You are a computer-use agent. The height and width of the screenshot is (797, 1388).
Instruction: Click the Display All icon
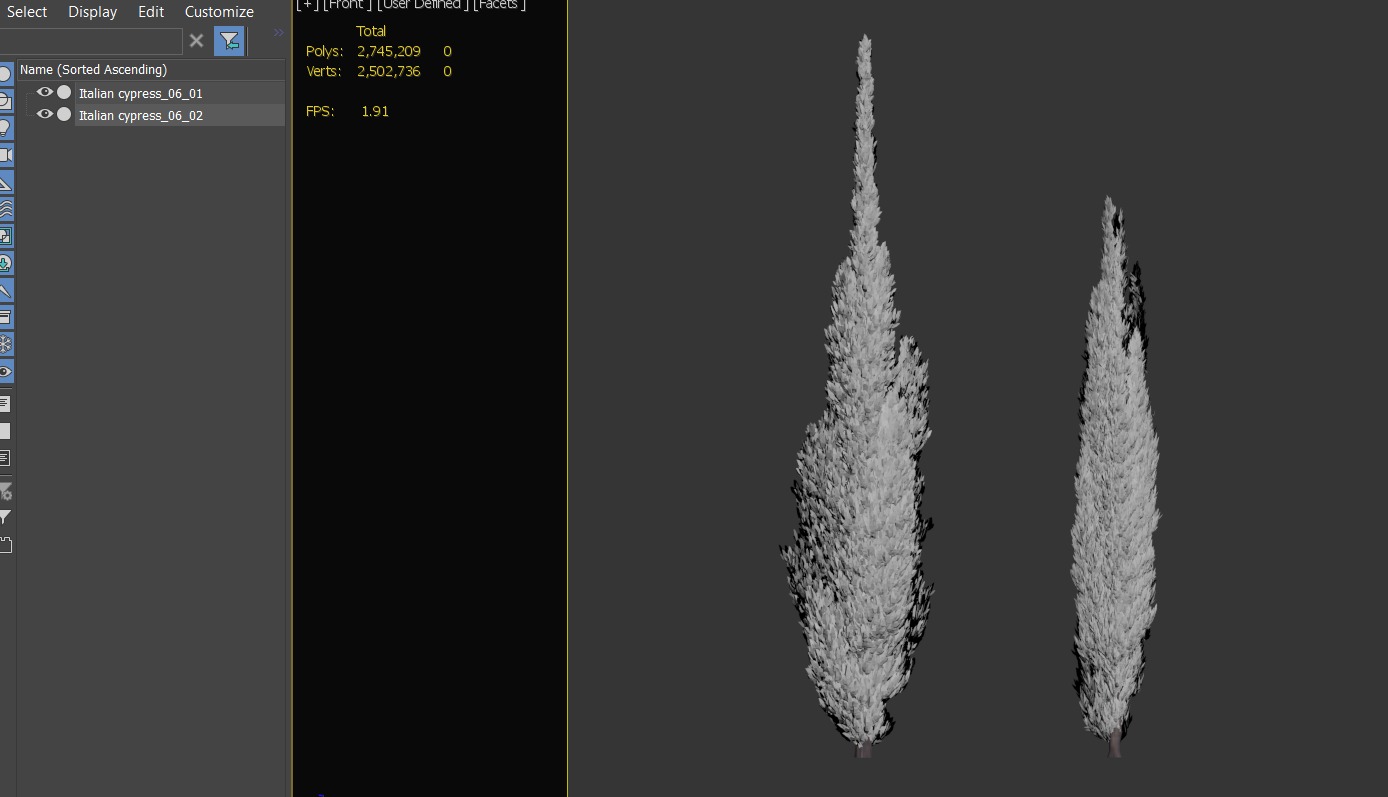[5, 404]
